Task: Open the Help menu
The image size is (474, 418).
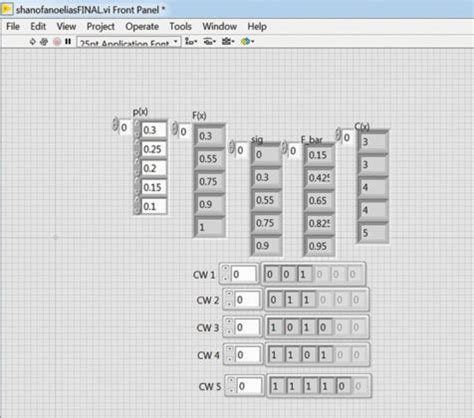Action: 257,26
